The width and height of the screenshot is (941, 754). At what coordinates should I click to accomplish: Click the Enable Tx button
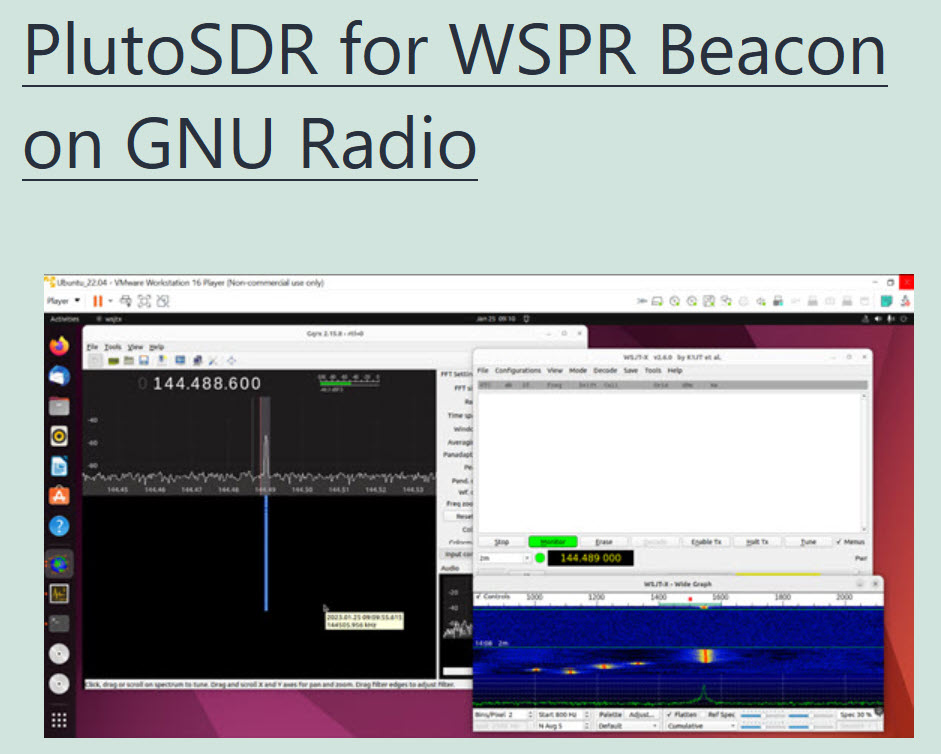click(707, 542)
